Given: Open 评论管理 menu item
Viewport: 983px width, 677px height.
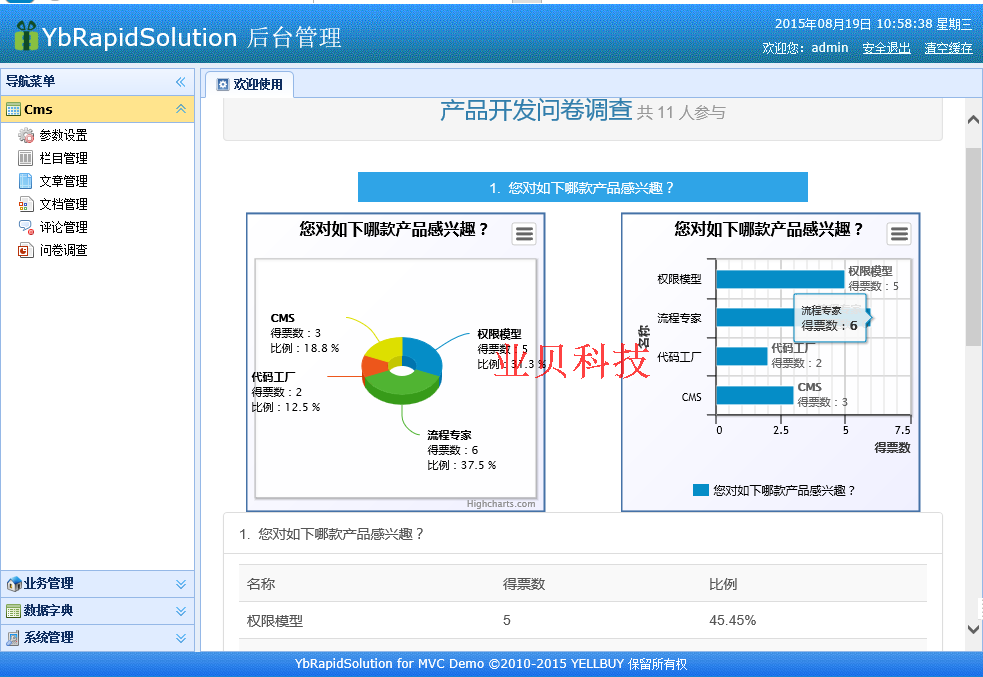Looking at the screenshot, I should [63, 227].
